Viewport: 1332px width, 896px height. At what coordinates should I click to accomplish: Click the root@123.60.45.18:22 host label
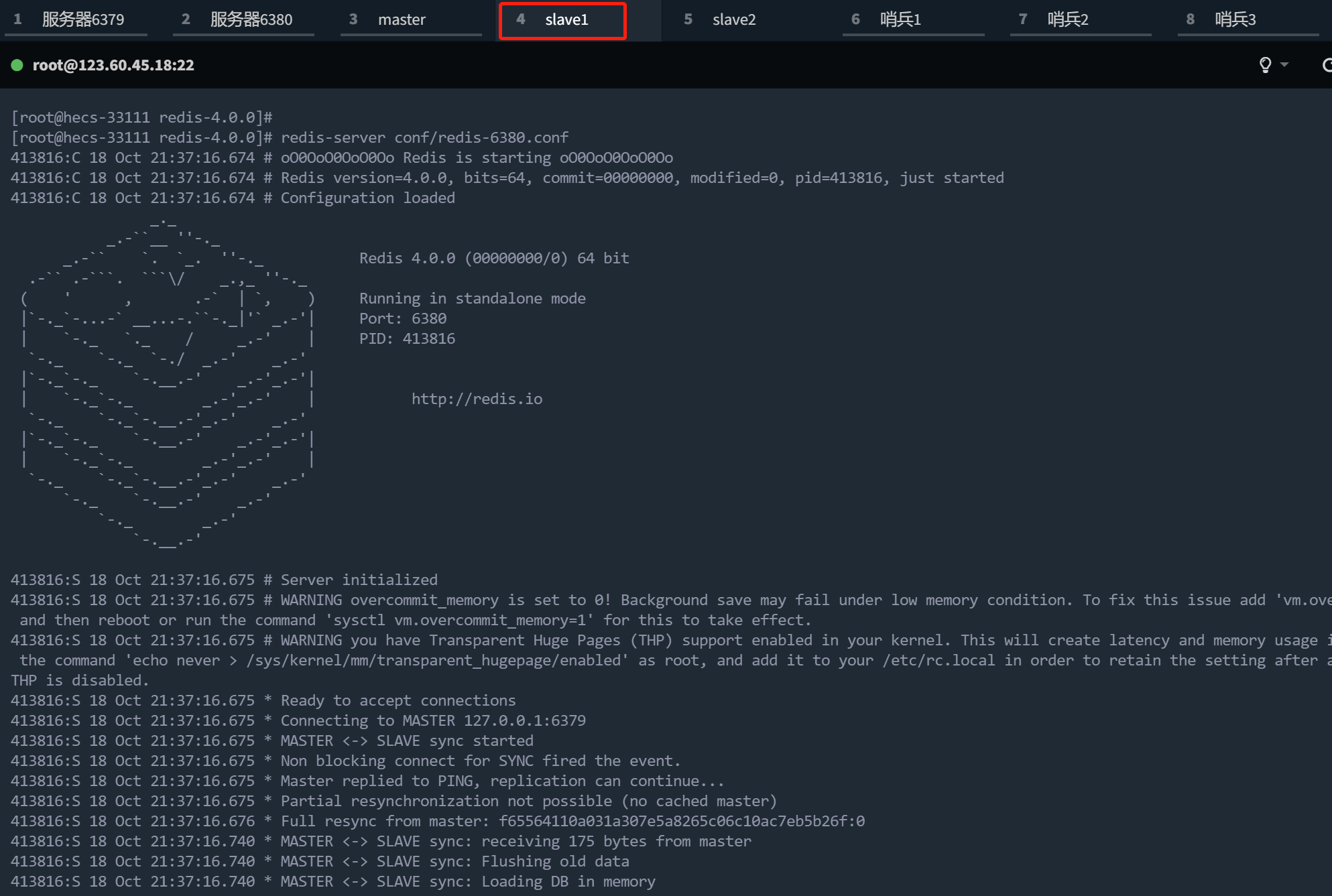[x=113, y=65]
